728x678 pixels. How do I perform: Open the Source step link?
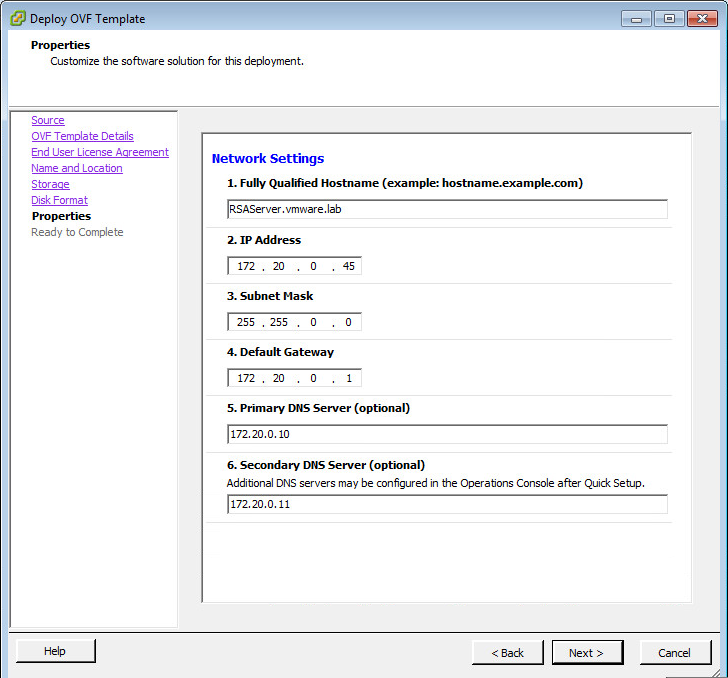coord(48,120)
